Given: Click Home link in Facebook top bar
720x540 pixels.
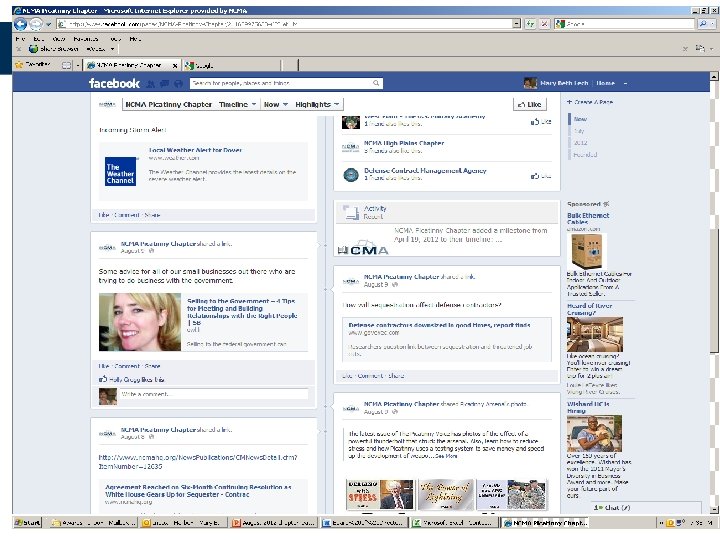Looking at the screenshot, I should pyautogui.click(x=605, y=83).
